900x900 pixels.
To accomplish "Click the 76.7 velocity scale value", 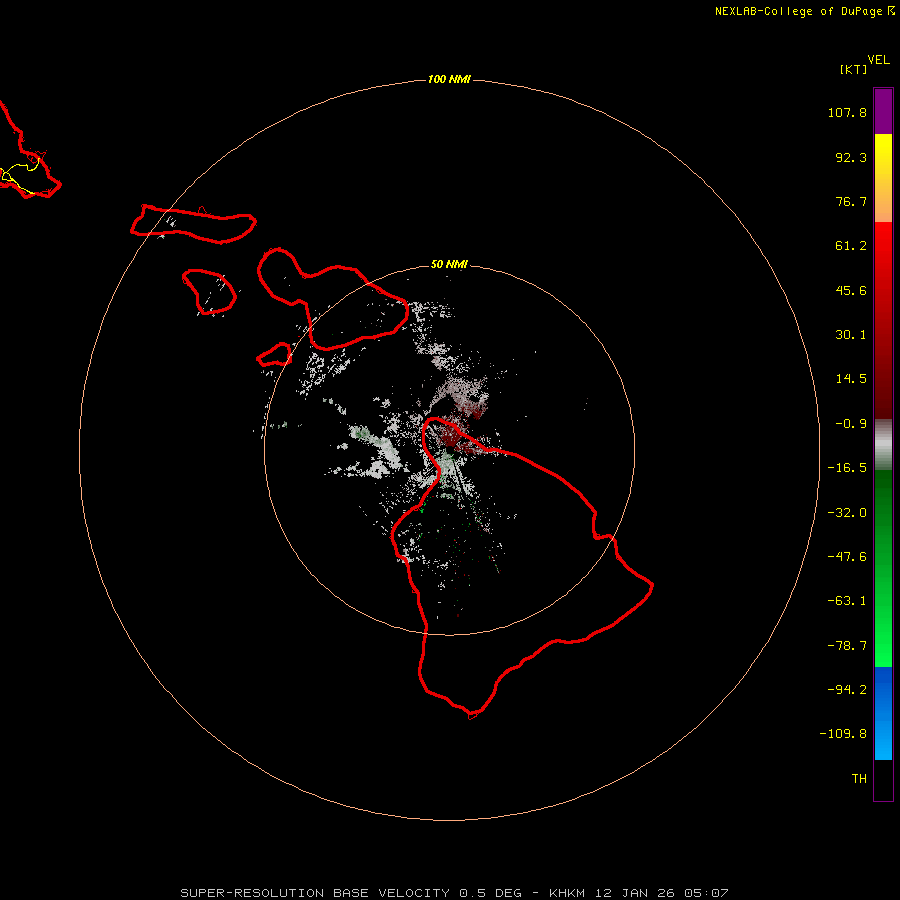I will (x=851, y=201).
